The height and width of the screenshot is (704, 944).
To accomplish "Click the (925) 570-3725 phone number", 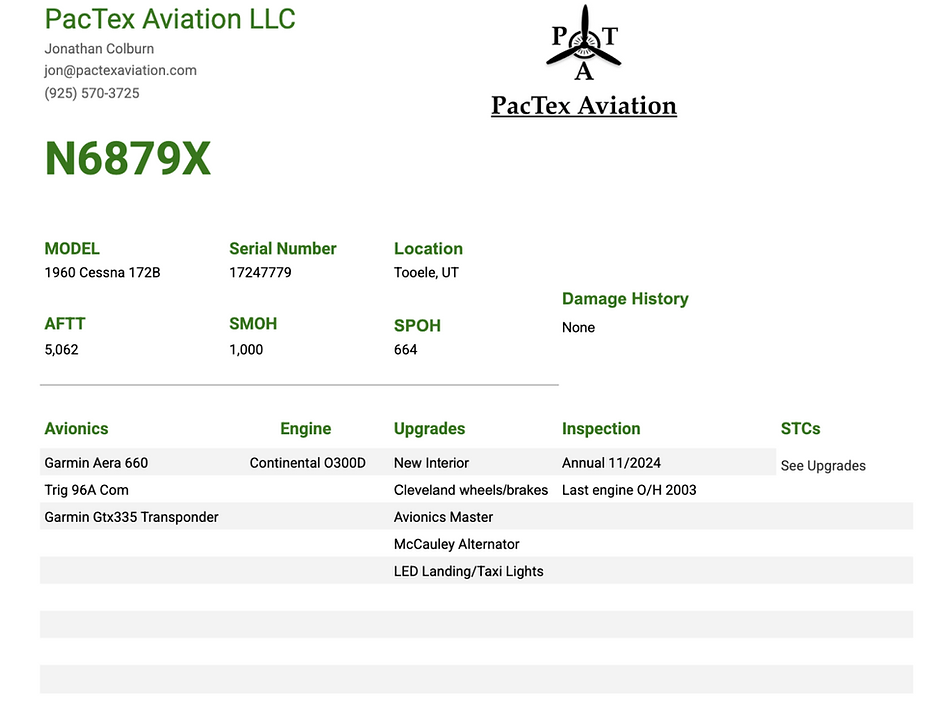I will click(92, 93).
